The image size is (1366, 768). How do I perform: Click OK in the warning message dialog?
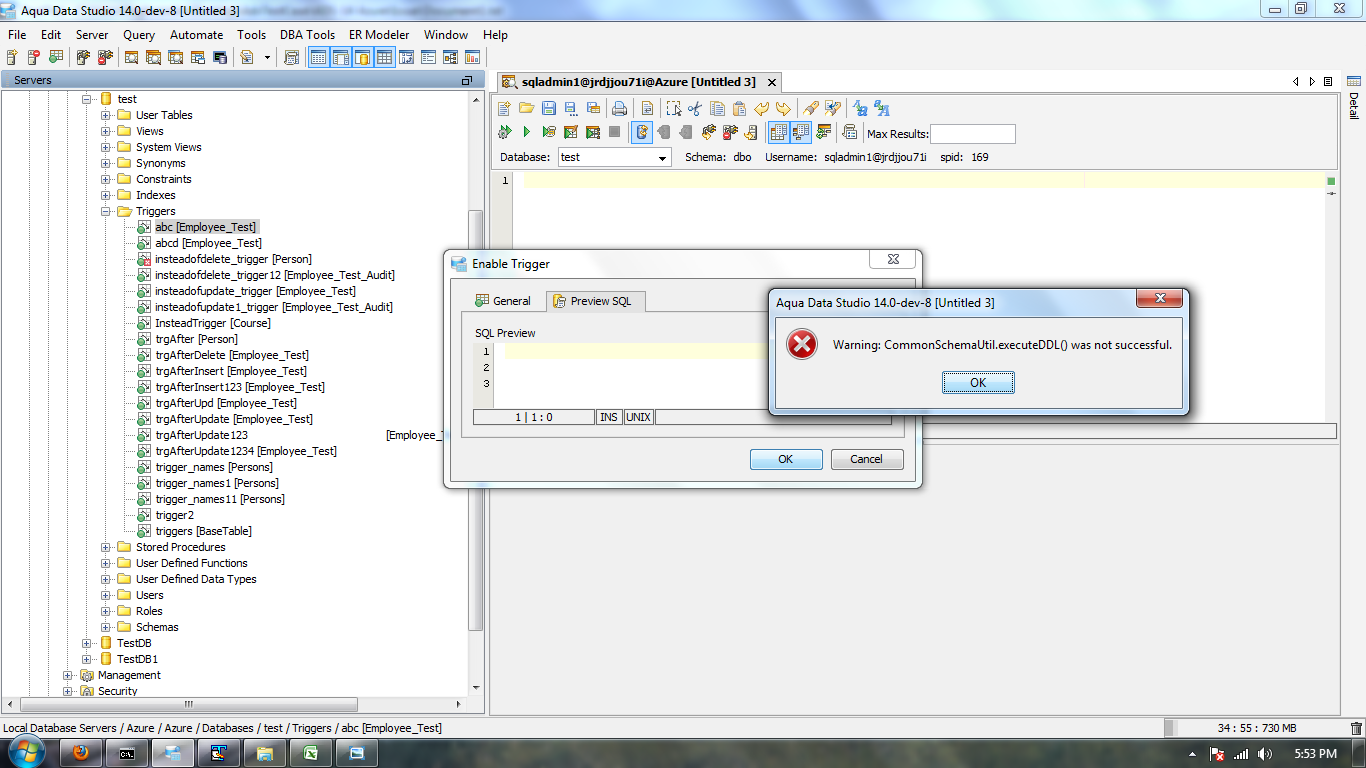(x=978, y=382)
